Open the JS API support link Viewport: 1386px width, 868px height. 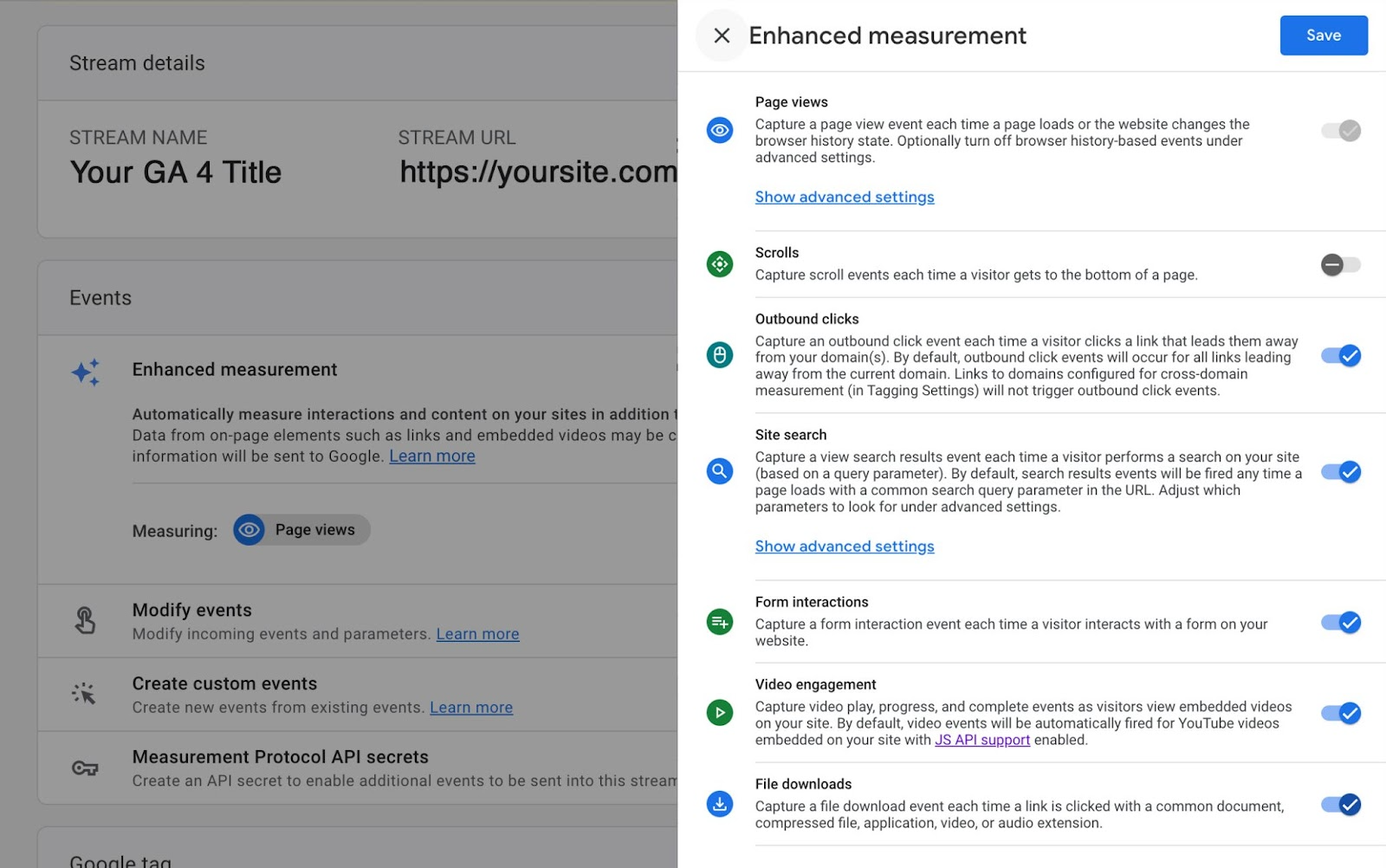click(982, 740)
